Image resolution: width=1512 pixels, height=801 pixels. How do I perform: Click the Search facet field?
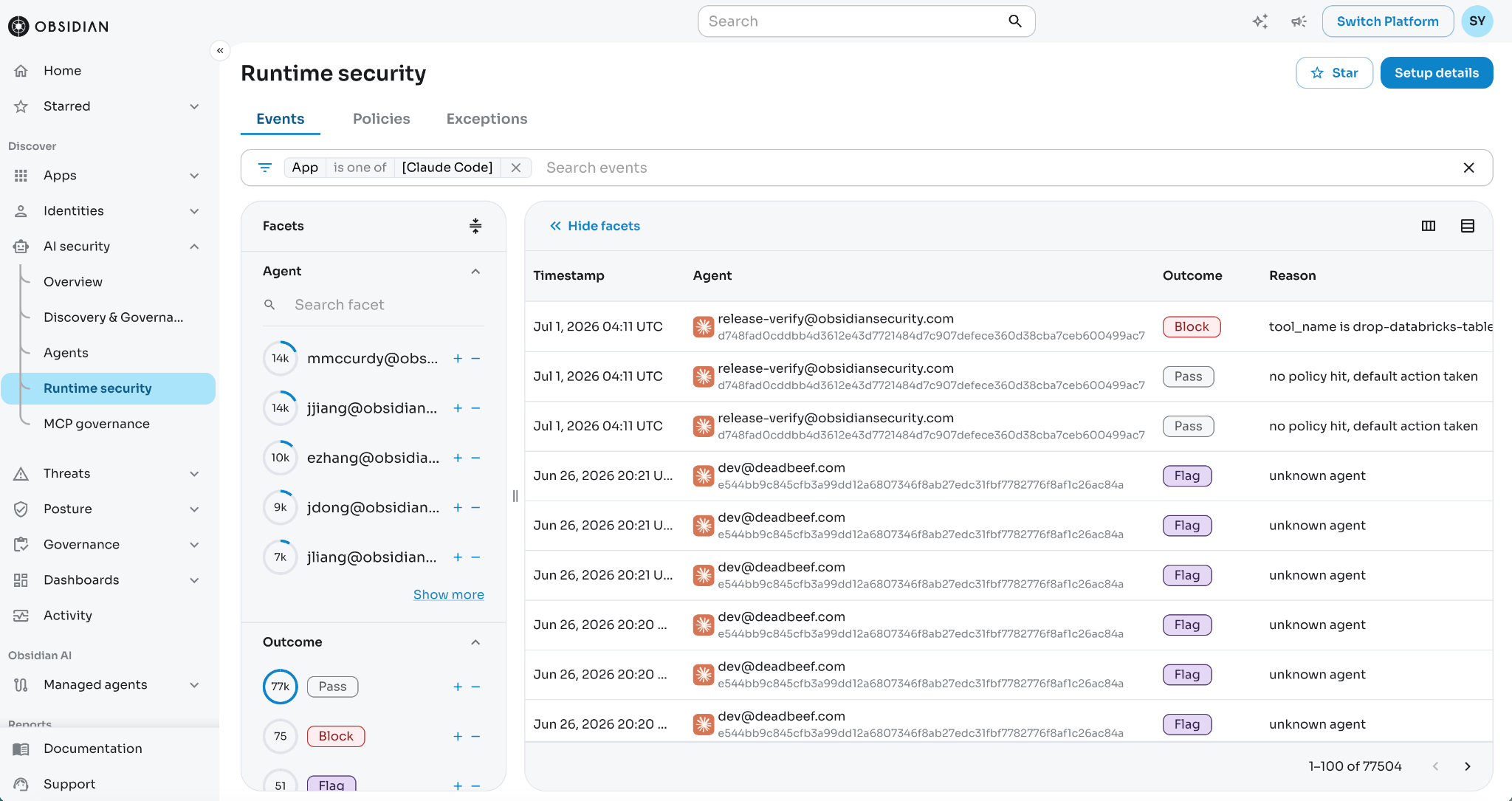[x=374, y=305]
